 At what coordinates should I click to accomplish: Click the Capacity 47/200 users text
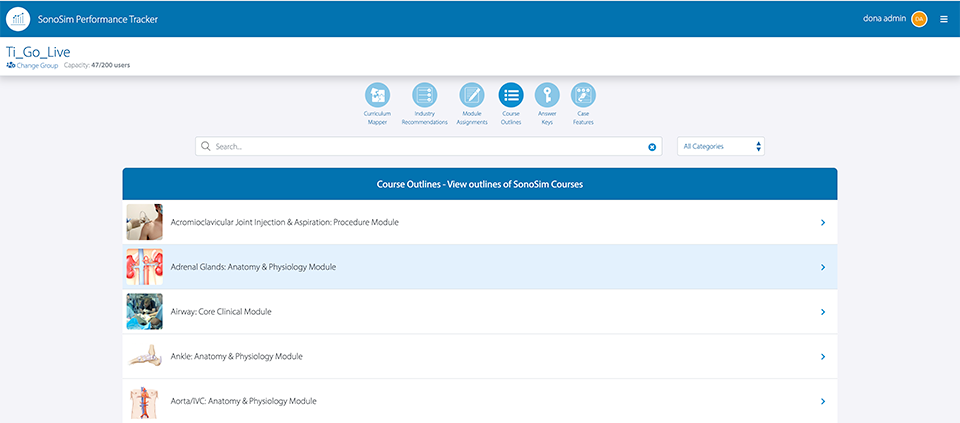click(97, 65)
